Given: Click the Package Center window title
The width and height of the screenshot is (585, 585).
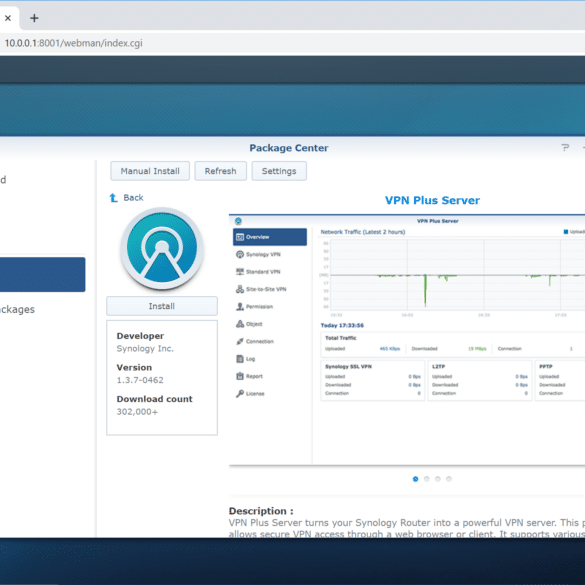Looking at the screenshot, I should tap(289, 148).
